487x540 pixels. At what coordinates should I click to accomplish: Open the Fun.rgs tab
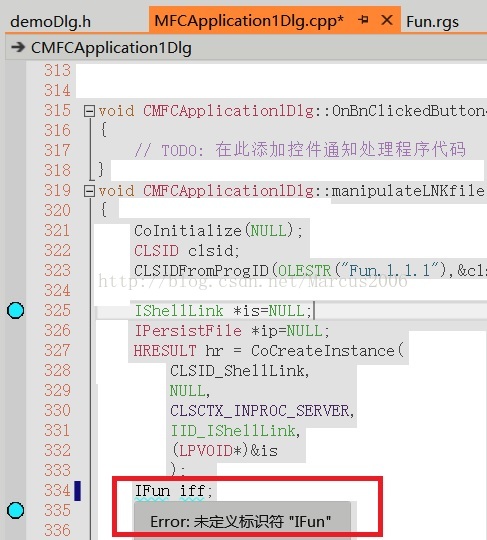(432, 22)
